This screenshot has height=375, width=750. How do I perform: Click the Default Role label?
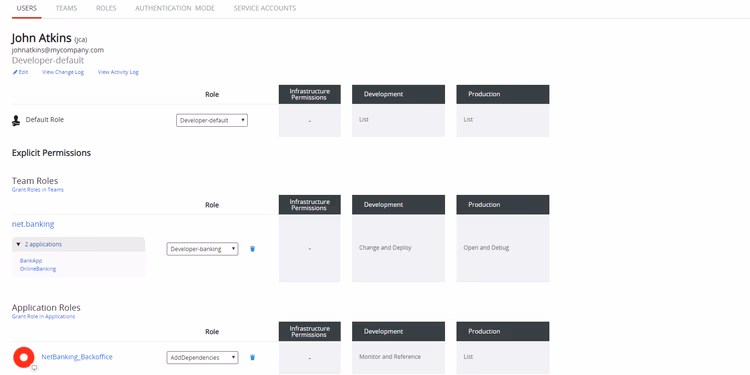[x=44, y=120]
